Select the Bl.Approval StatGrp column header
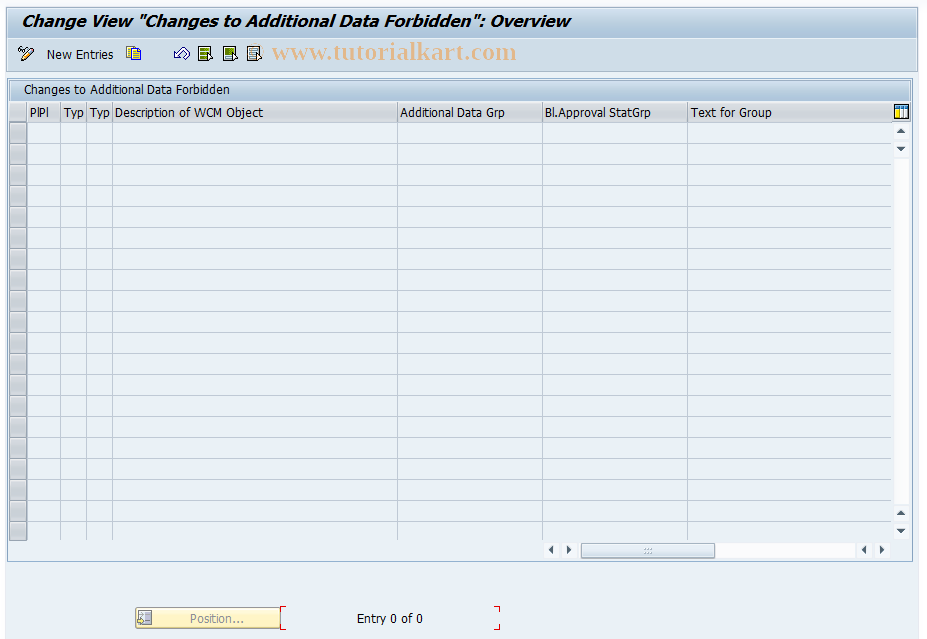This screenshot has width=927, height=639. tap(615, 112)
